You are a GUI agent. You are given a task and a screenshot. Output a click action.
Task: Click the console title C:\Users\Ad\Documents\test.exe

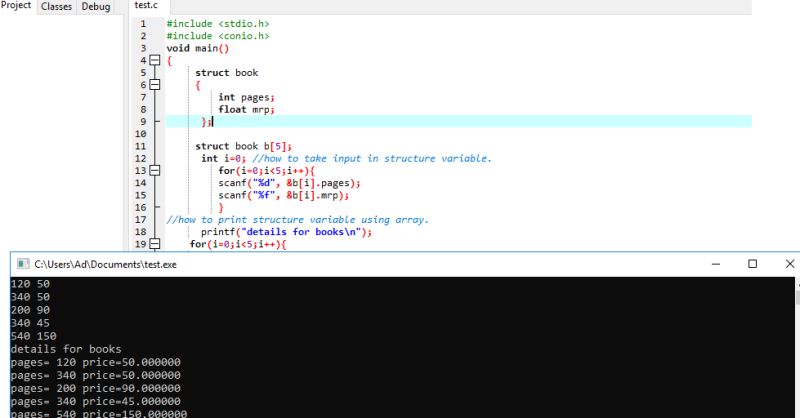click(x=106, y=264)
